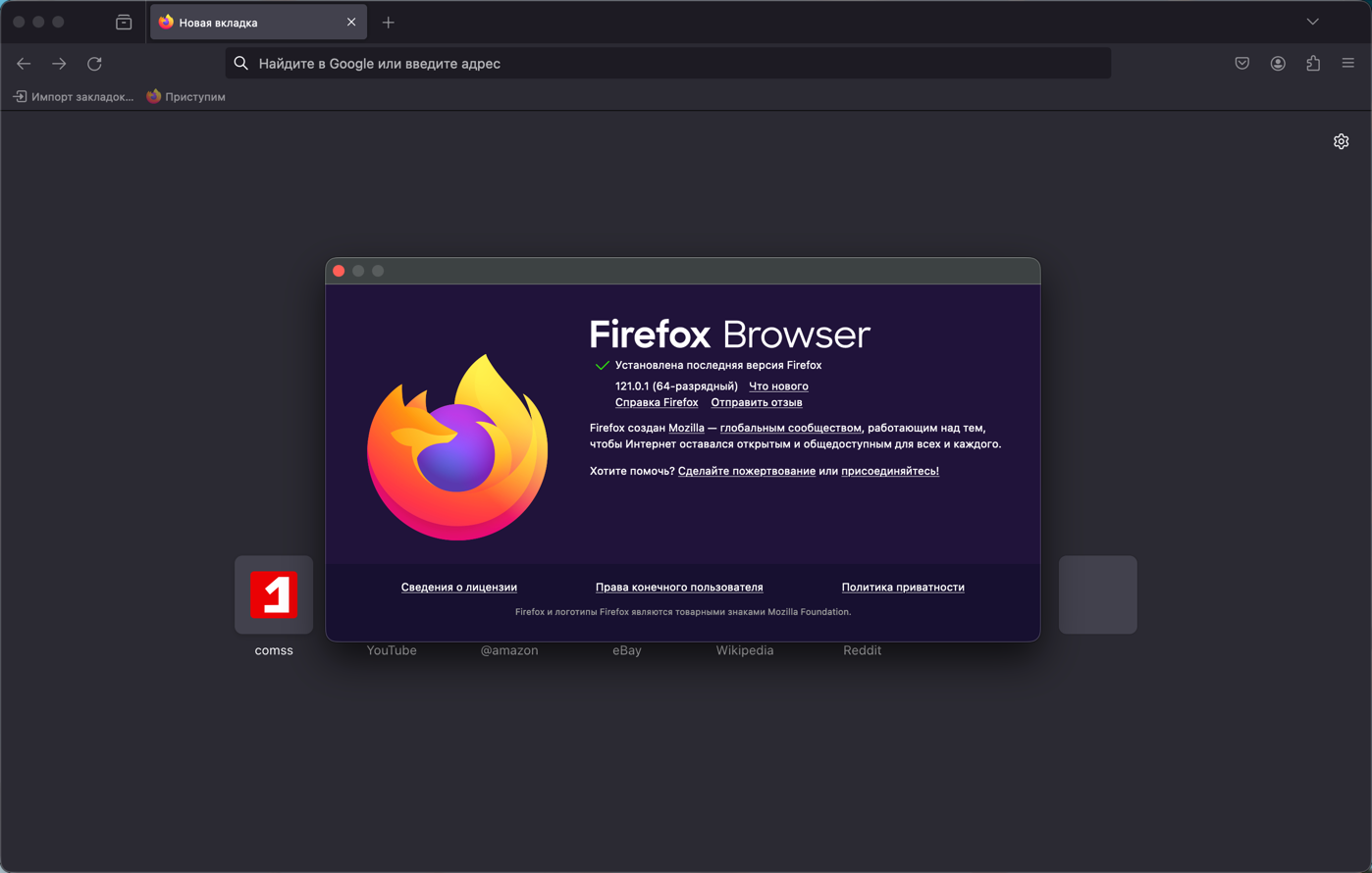Open Права конечного пользователя link
Image resolution: width=1372 pixels, height=873 pixels.
[x=679, y=588]
